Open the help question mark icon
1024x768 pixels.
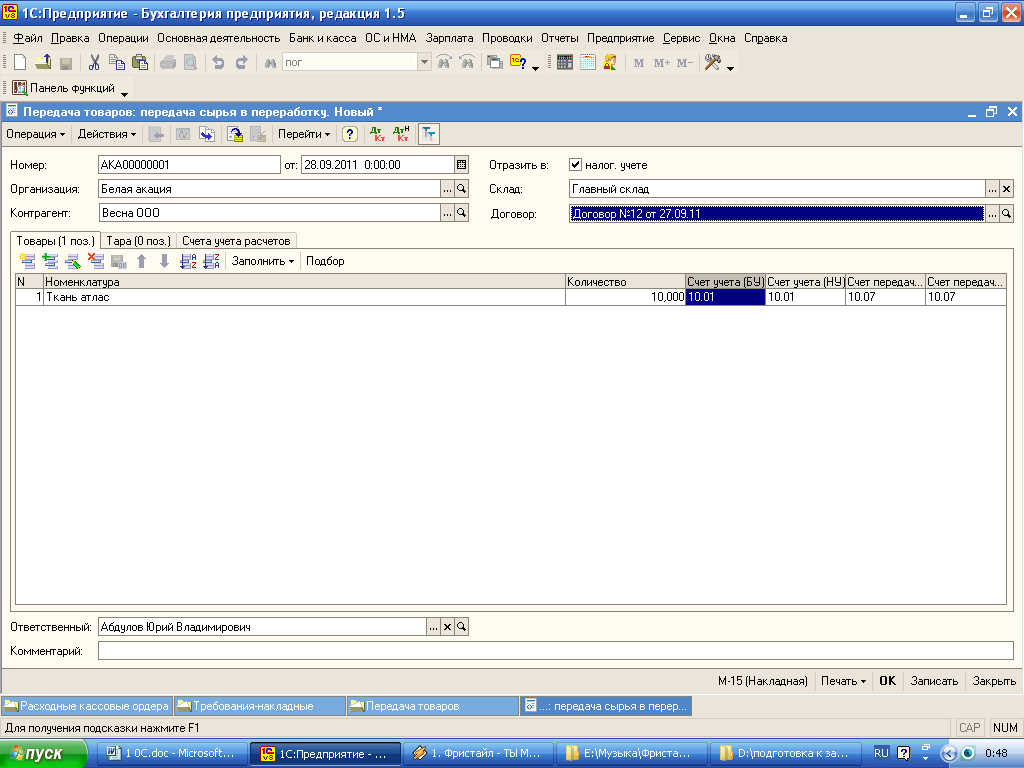(350, 135)
